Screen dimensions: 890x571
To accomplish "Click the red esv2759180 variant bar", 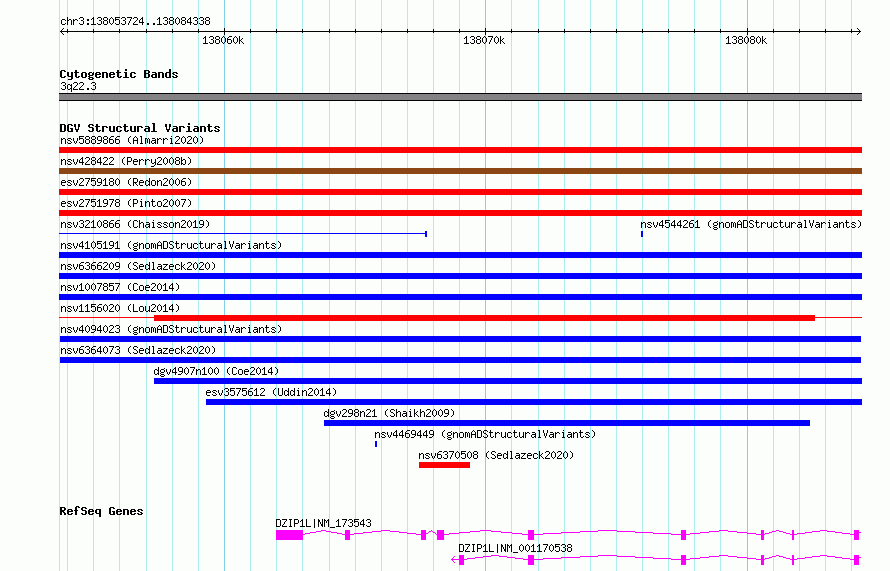I will pos(460,192).
